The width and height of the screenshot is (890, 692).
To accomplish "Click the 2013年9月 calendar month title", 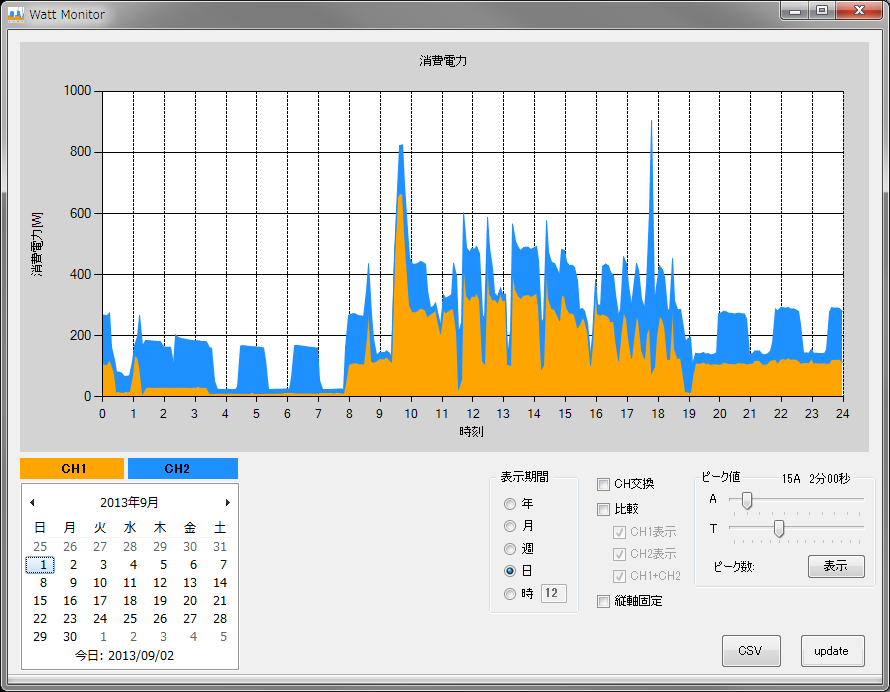I will (x=129, y=502).
